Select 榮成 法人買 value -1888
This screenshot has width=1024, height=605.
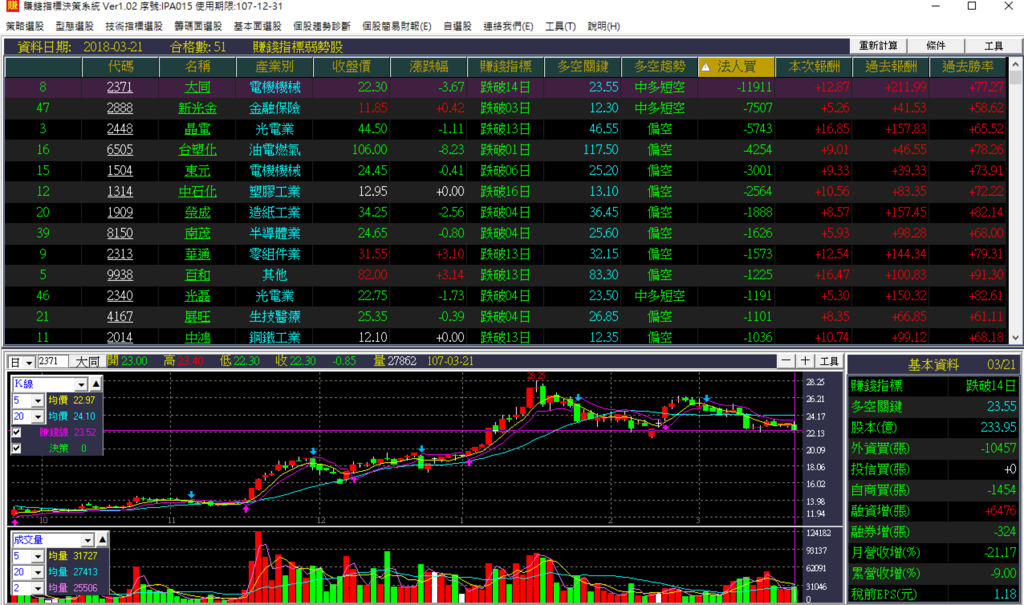click(x=757, y=212)
